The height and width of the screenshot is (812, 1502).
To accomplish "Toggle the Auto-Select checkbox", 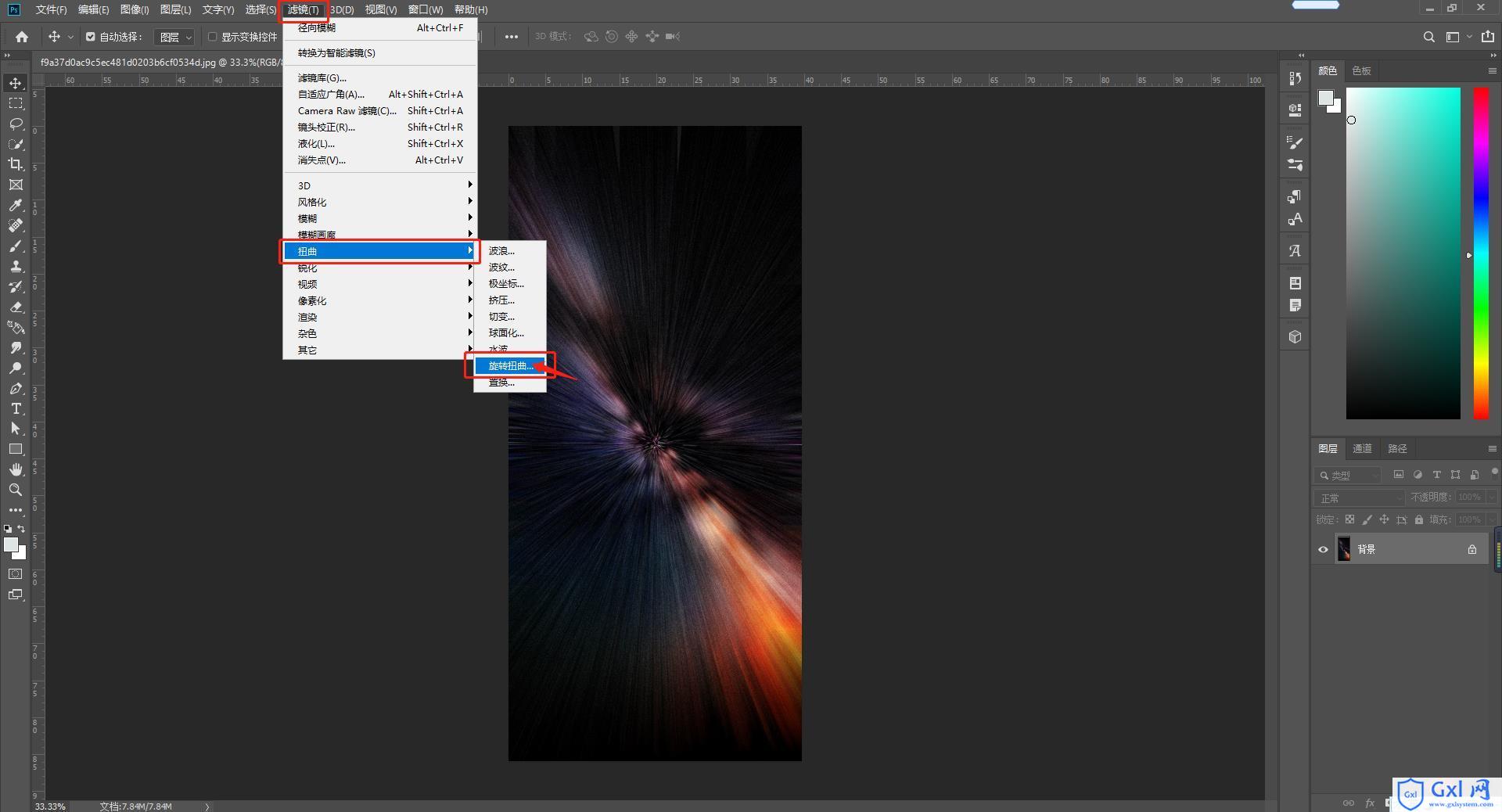I will pos(91,37).
